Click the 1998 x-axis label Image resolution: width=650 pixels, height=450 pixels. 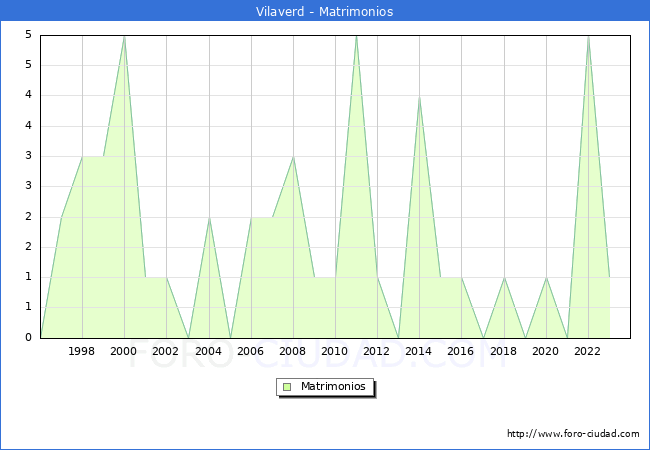[x=81, y=351]
